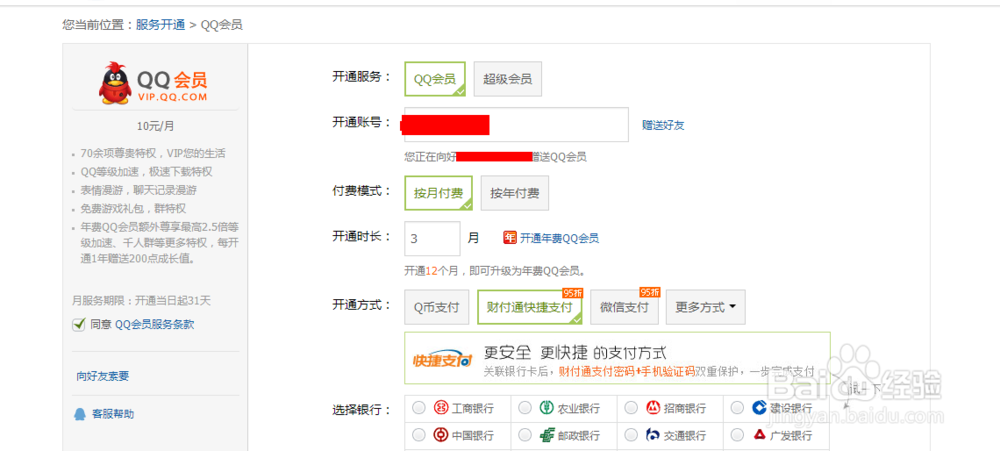Select the 工商银行 radio button
This screenshot has height=451, width=1000.
pos(419,408)
